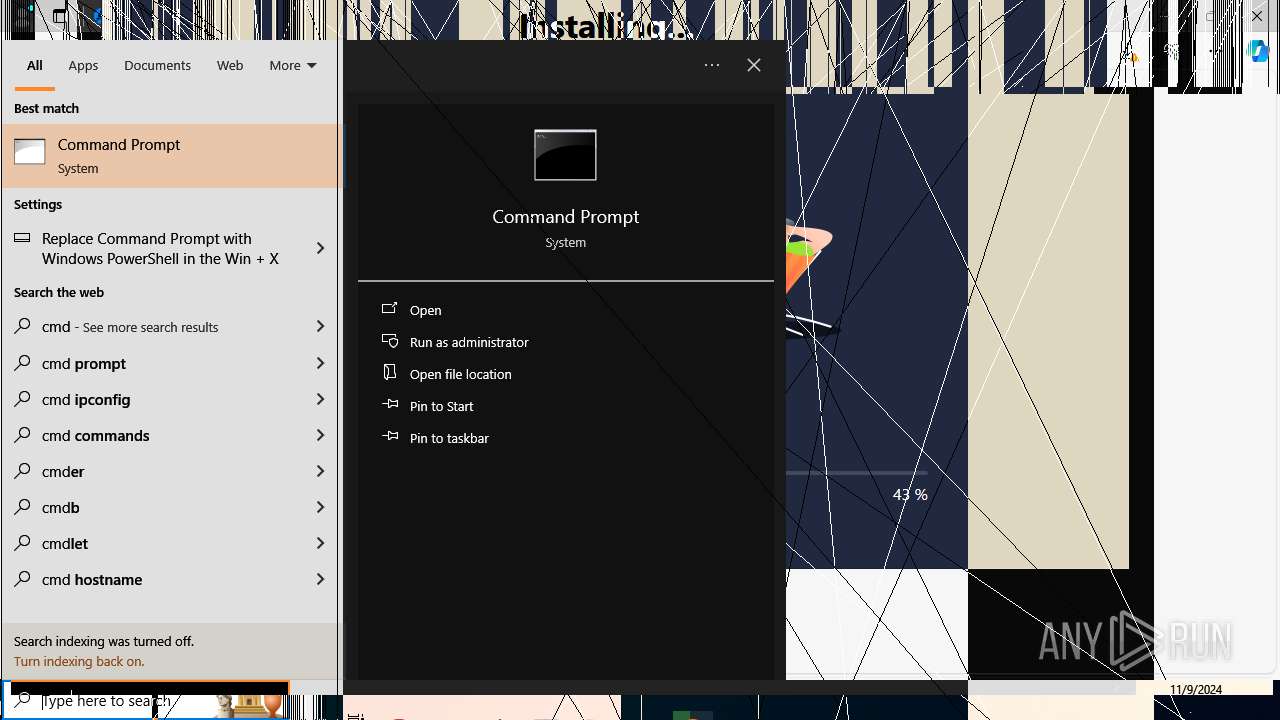
Task: Switch to the Apps search tab
Action: click(83, 65)
